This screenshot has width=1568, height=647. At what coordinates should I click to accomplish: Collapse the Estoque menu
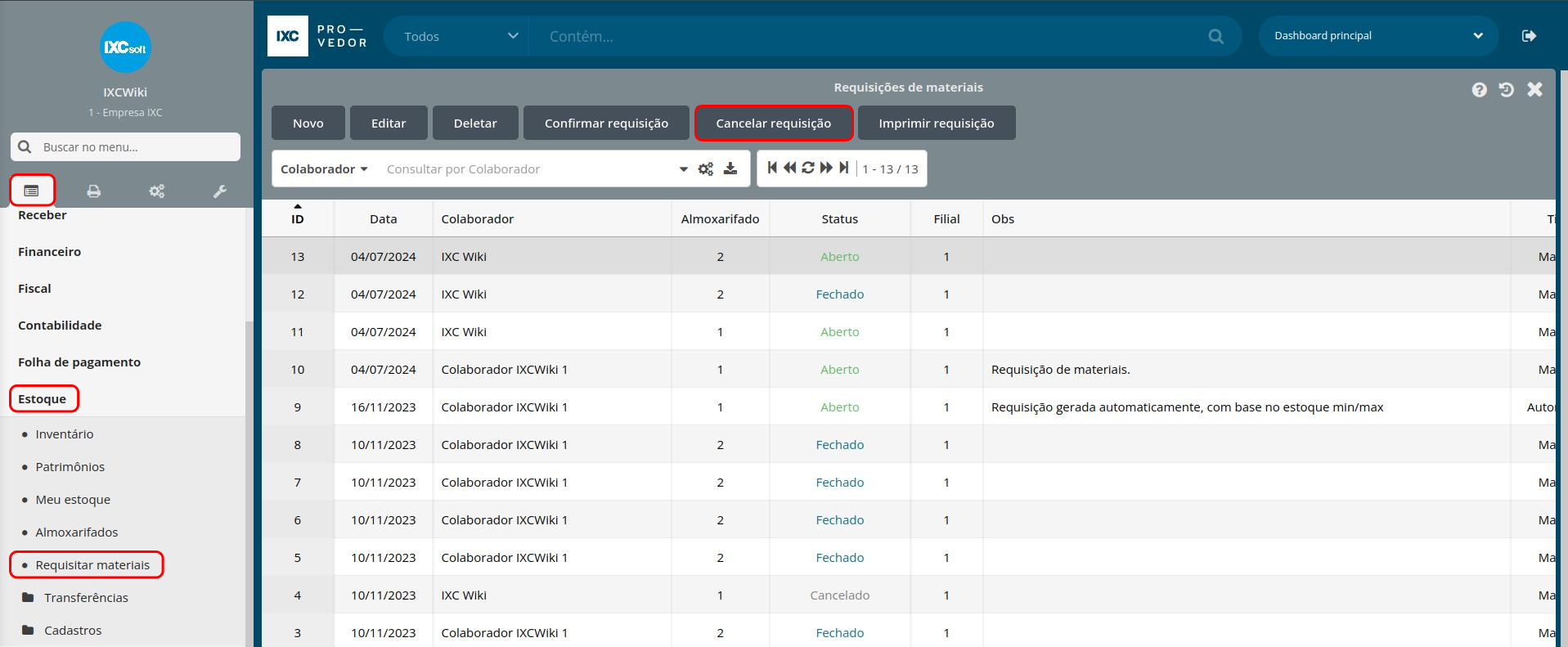coord(44,399)
